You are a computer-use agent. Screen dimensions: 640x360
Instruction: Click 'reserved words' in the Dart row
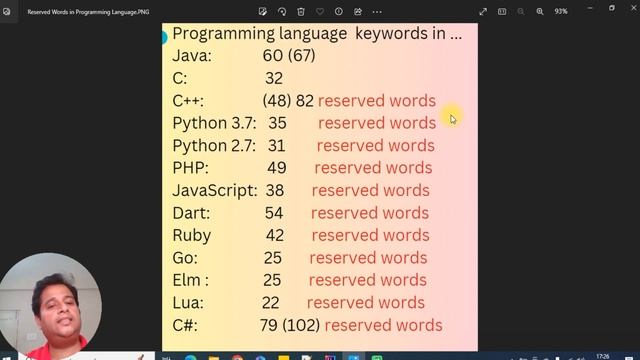pos(370,213)
